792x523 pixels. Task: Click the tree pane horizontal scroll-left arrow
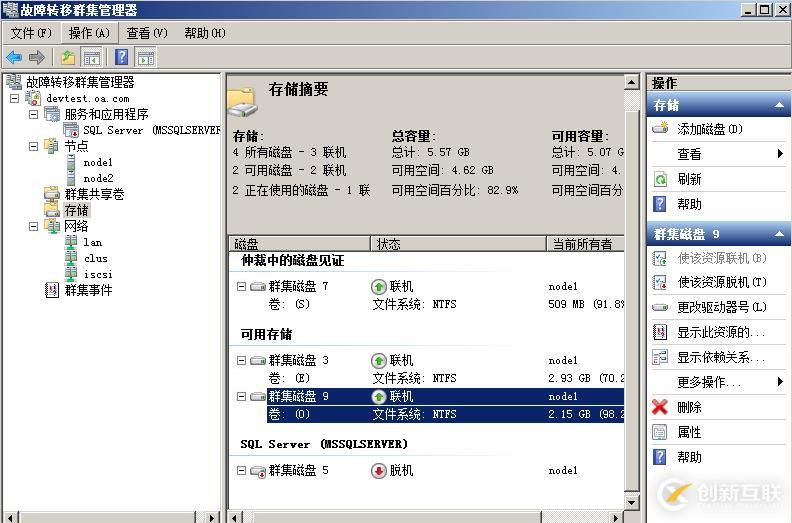pyautogui.click(x=10, y=517)
